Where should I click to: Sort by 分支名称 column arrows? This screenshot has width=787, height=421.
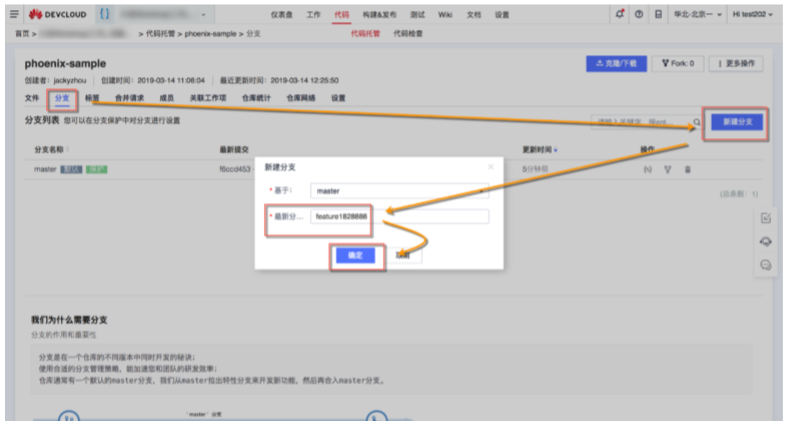(67, 150)
